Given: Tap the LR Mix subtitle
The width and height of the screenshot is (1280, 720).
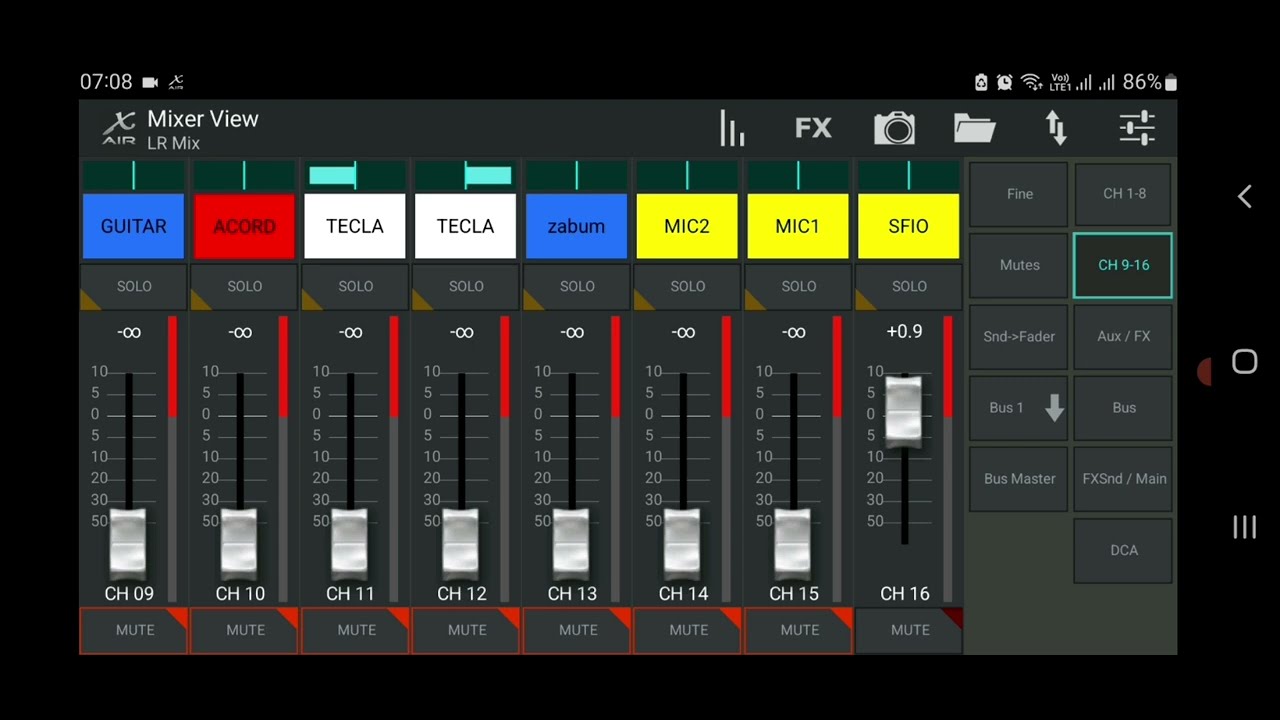Looking at the screenshot, I should 174,143.
